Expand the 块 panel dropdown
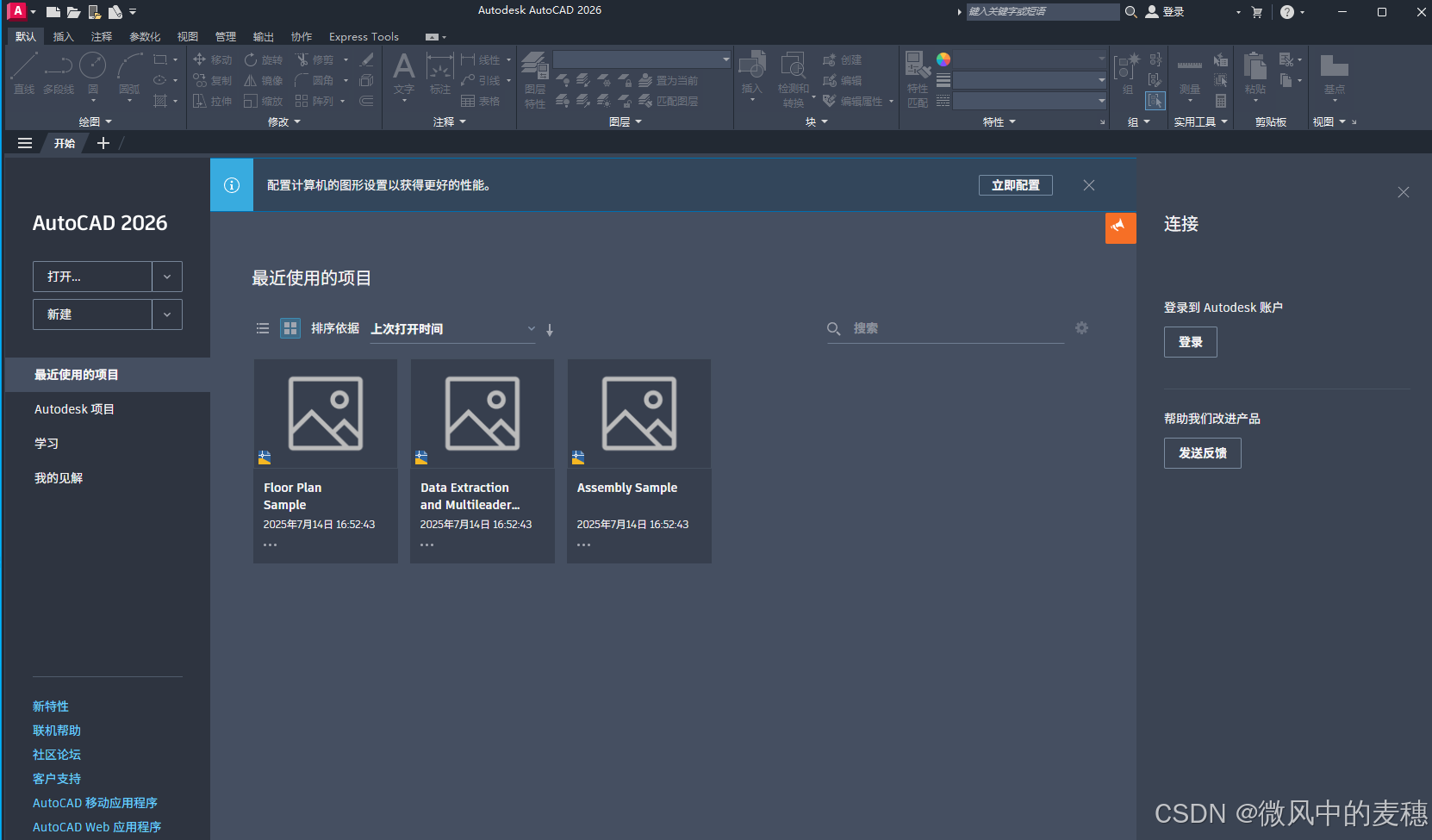This screenshot has height=840, width=1432. 817,122
